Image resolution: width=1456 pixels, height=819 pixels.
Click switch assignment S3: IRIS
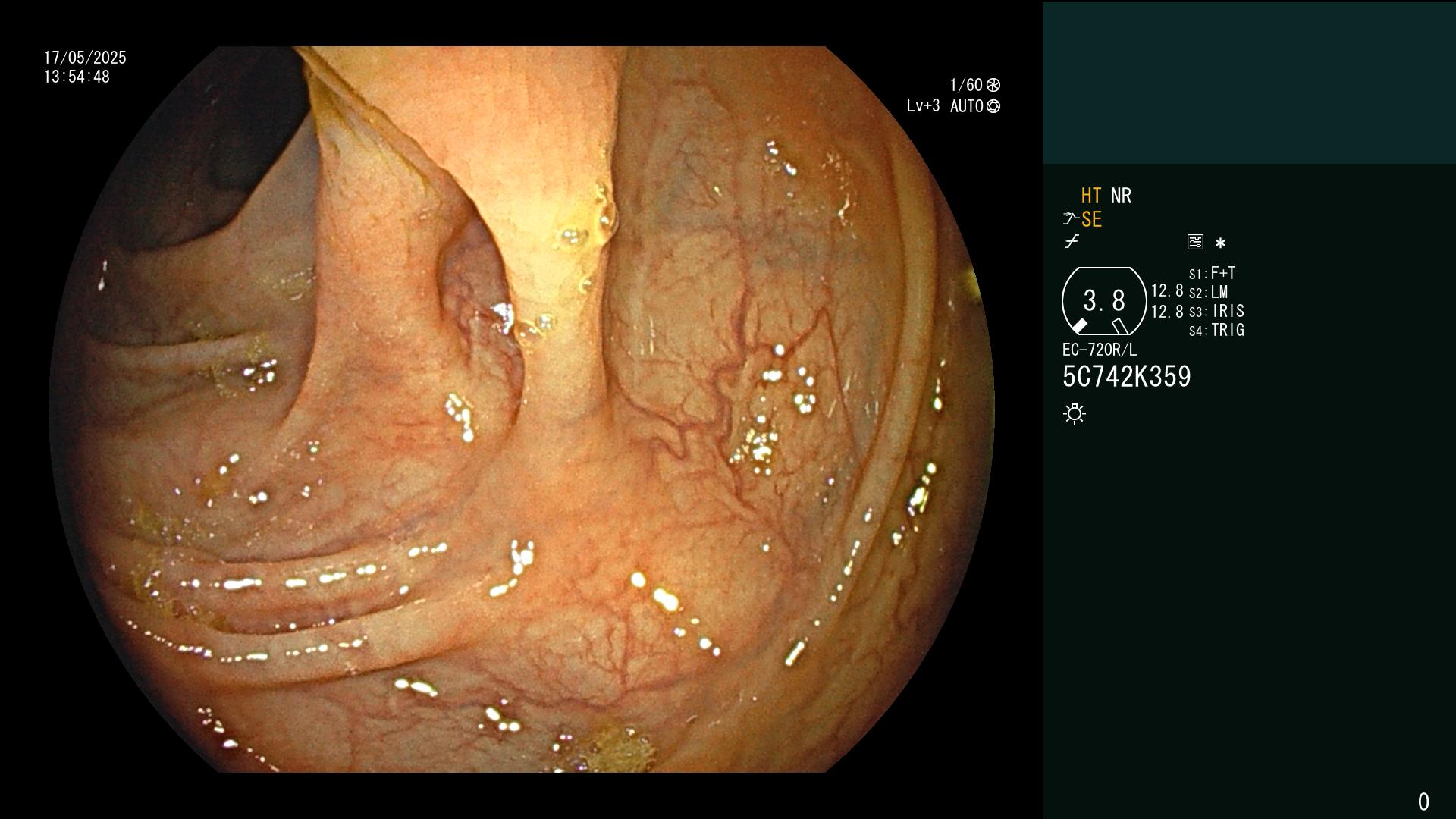pyautogui.click(x=1216, y=311)
